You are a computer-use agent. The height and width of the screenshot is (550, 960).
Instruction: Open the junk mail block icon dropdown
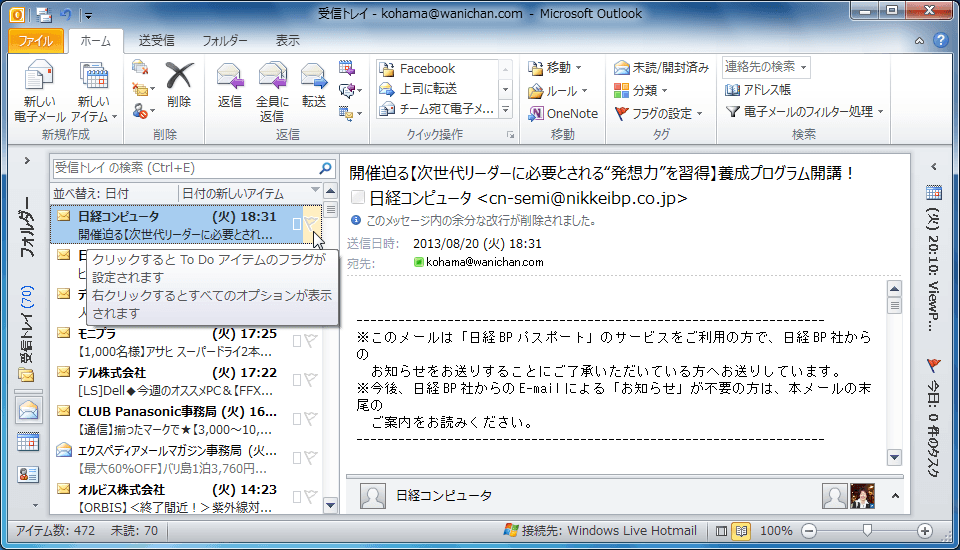tap(143, 112)
